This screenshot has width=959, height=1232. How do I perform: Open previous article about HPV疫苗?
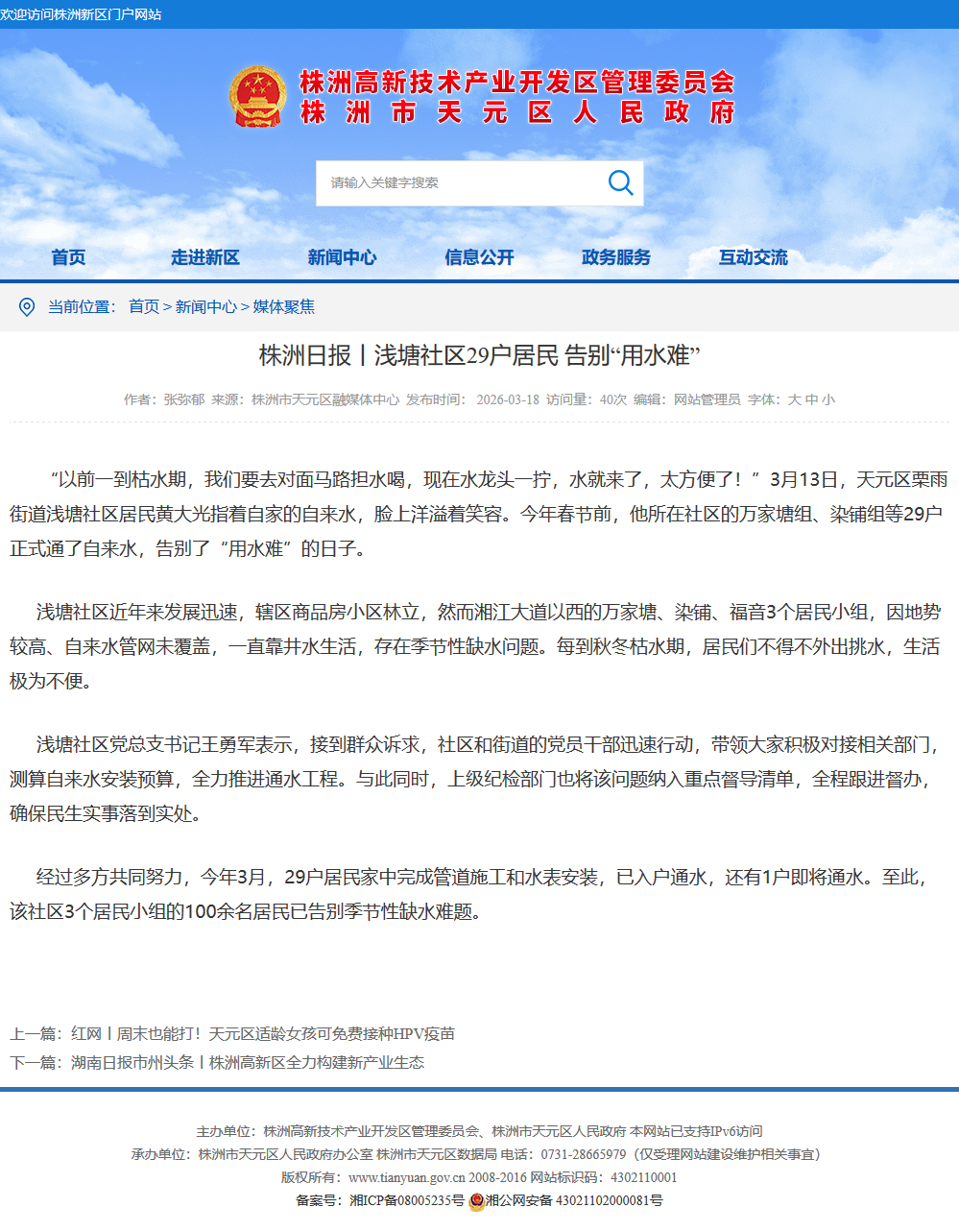click(x=262, y=1034)
